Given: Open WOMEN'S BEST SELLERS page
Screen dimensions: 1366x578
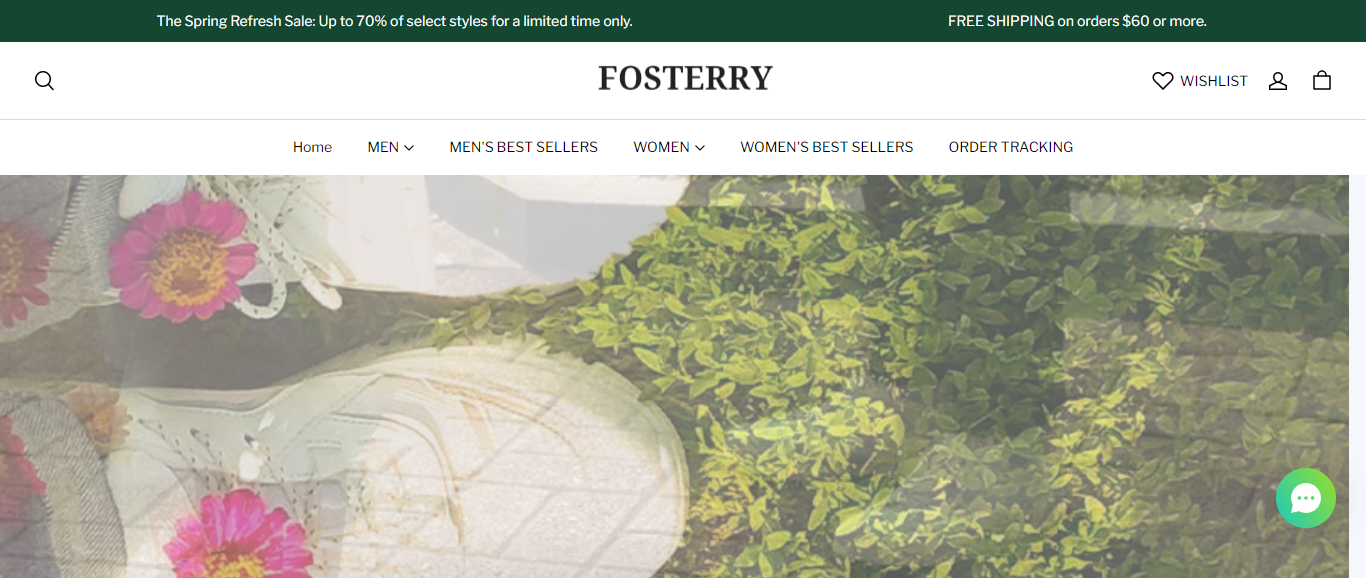Looking at the screenshot, I should pos(827,147).
